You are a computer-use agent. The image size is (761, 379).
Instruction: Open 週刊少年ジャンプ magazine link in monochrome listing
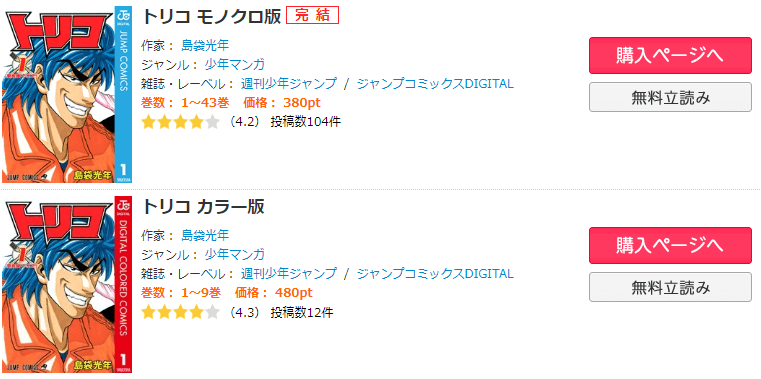click(289, 83)
